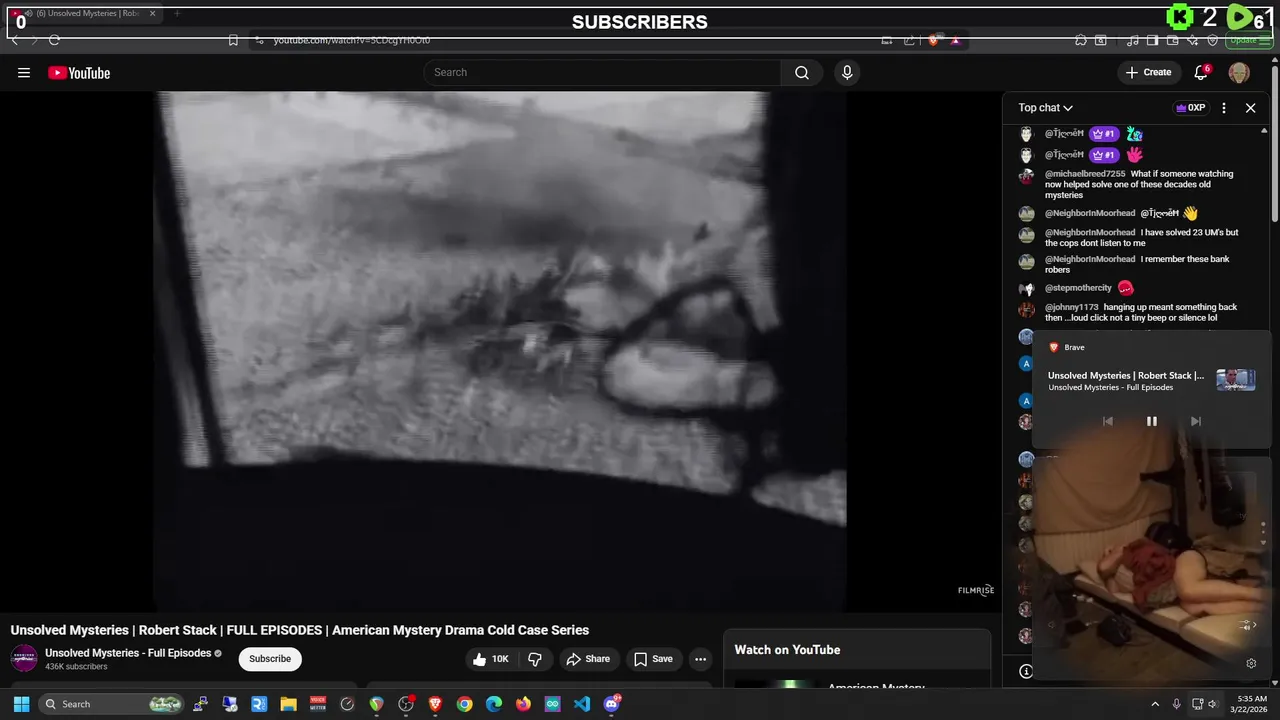The height and width of the screenshot is (720, 1280).
Task: Go to previous track in media popup
Action: pyautogui.click(x=1107, y=421)
